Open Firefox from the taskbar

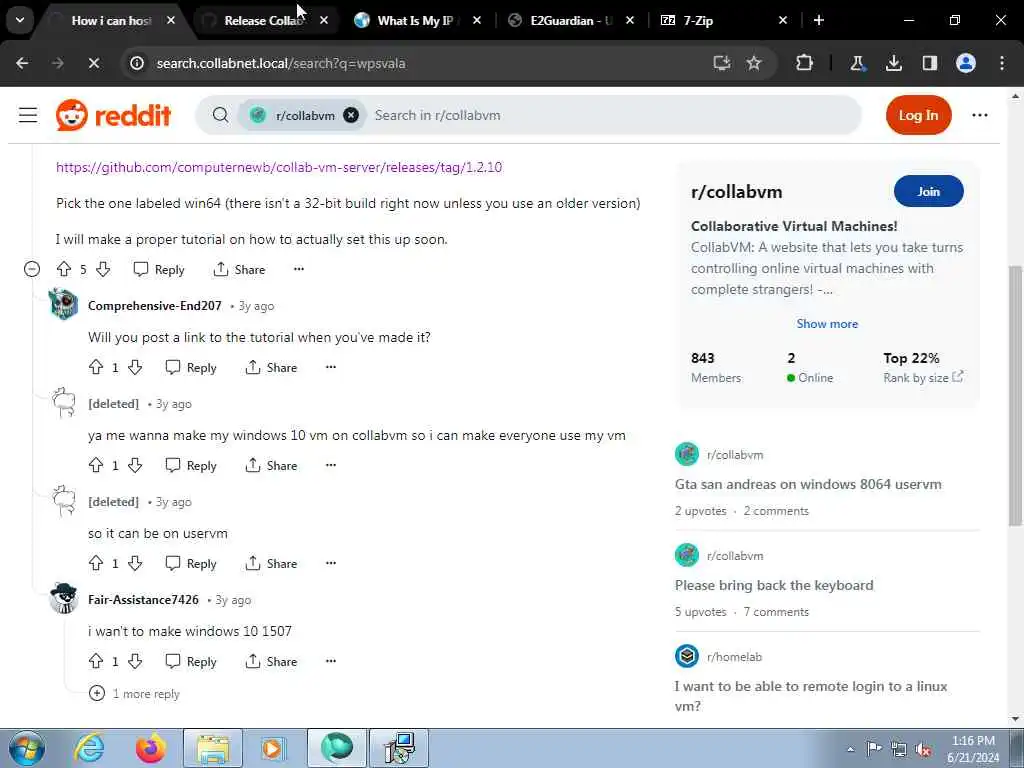150,748
